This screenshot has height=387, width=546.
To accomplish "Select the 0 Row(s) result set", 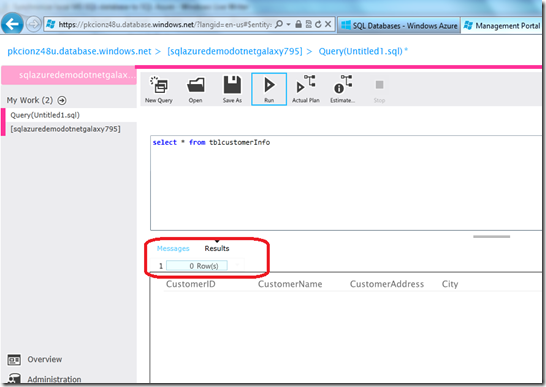I will [197, 266].
